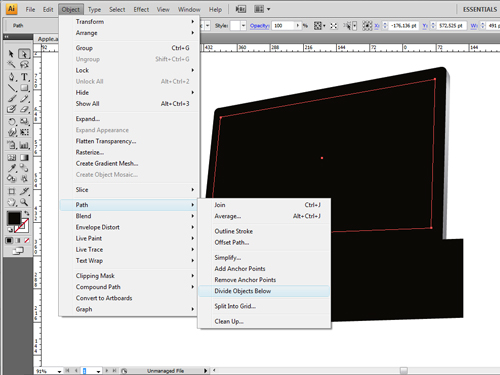Activate the black Fill swatch
Screen dimensions: 500x375
14,219
